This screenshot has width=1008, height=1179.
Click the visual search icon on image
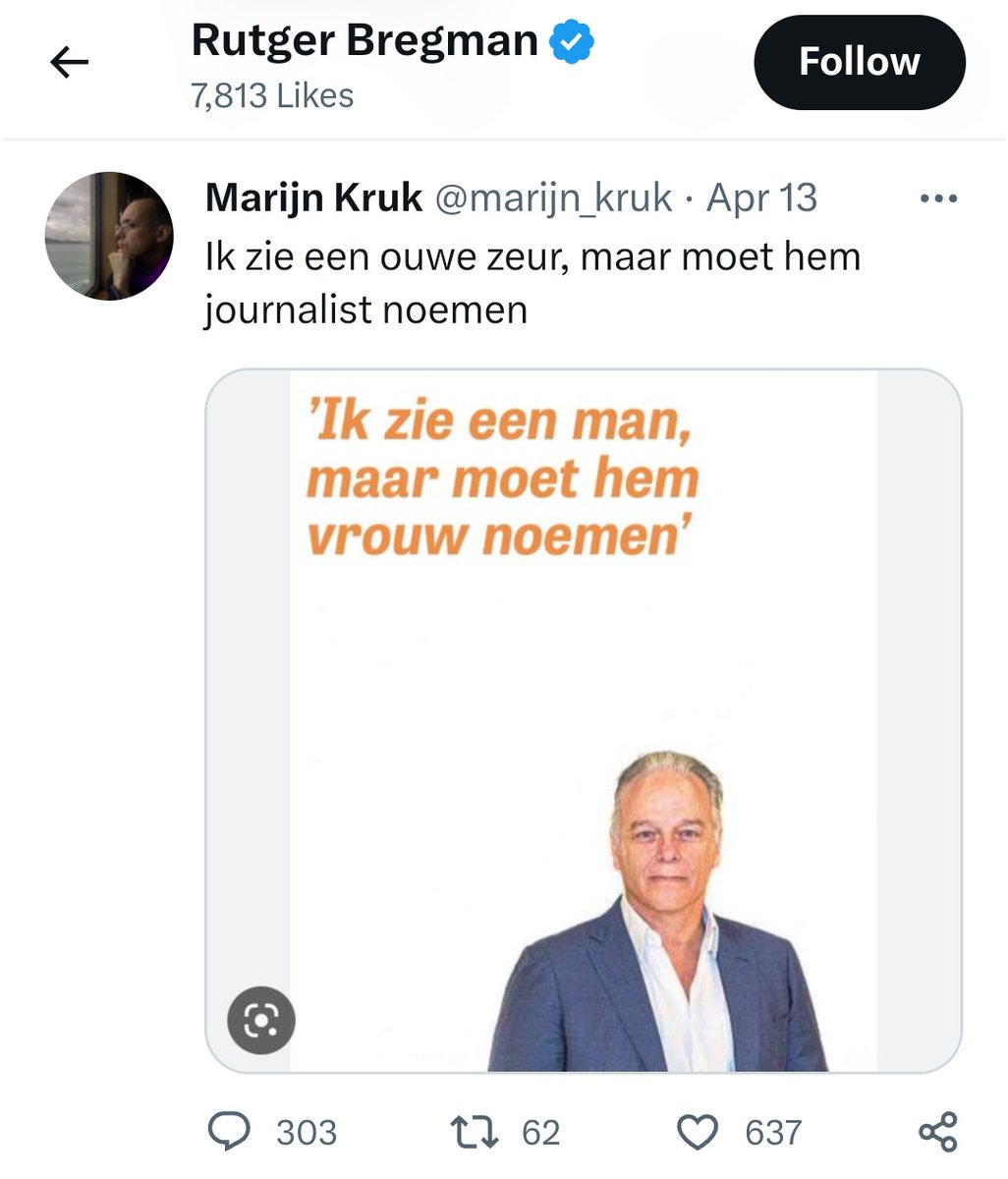[261, 1021]
